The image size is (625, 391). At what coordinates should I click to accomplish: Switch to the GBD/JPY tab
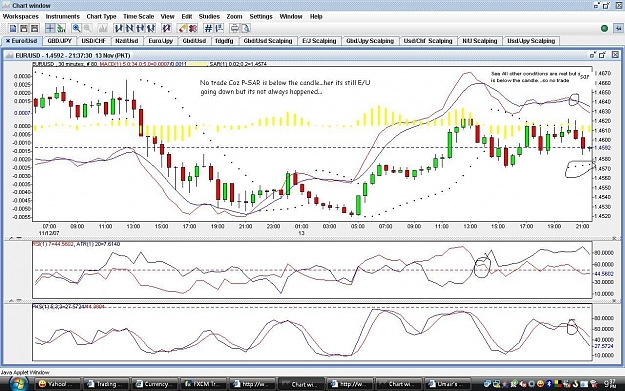click(x=59, y=41)
